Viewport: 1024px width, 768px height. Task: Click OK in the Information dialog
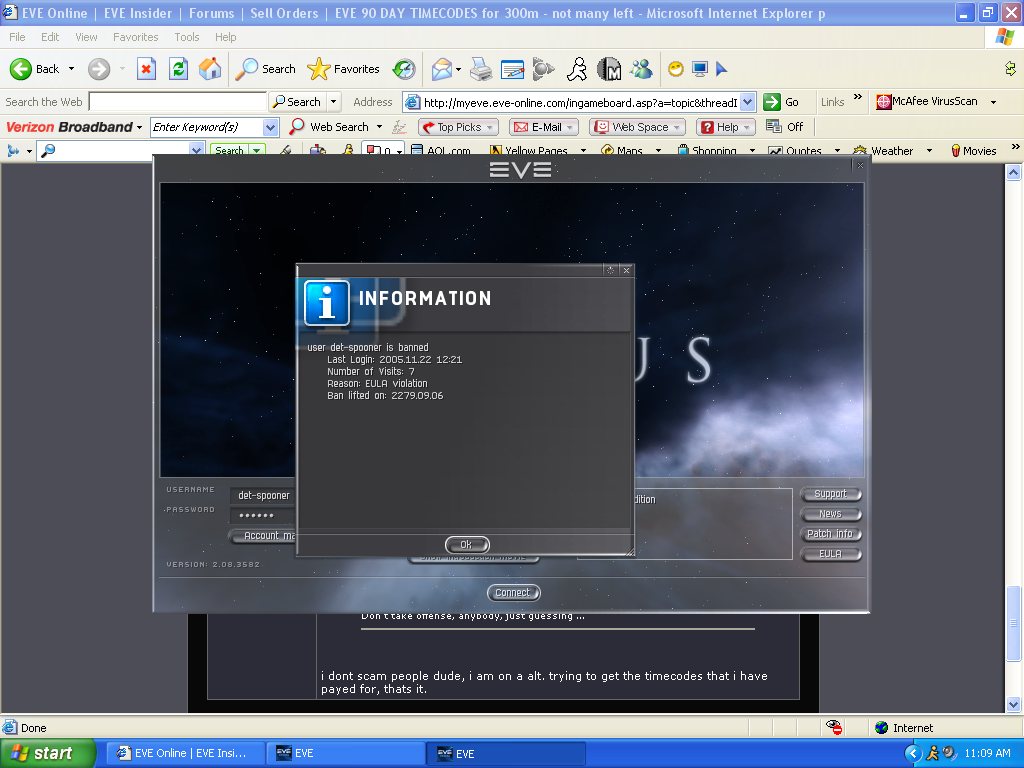click(x=467, y=544)
